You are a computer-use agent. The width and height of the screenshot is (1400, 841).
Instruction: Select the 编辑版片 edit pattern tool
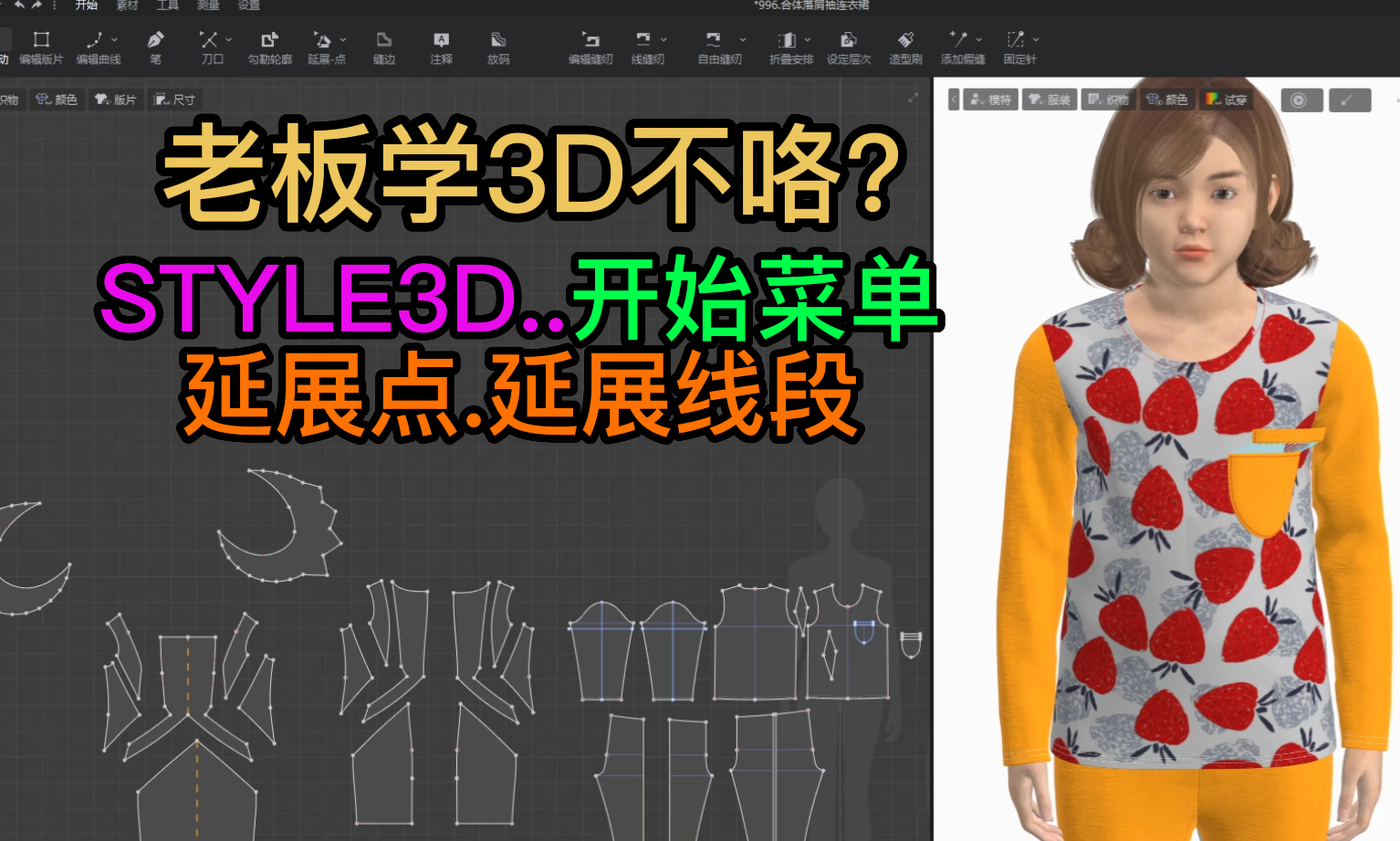(x=41, y=47)
